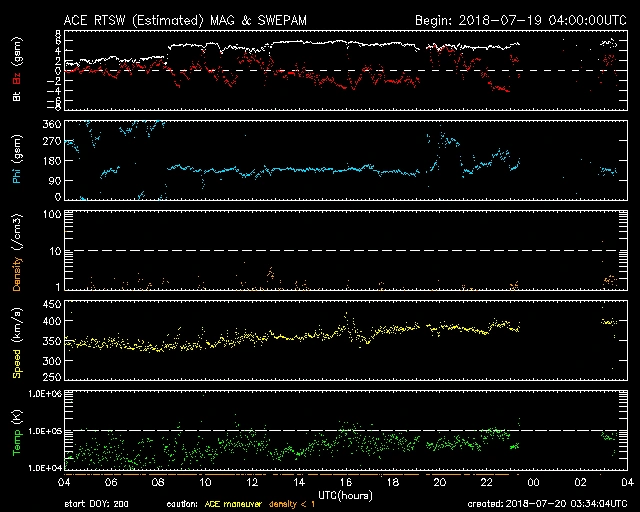The image size is (640, 512).
Task: Click the '250' tick on the Speed axis
Action: coord(52,377)
